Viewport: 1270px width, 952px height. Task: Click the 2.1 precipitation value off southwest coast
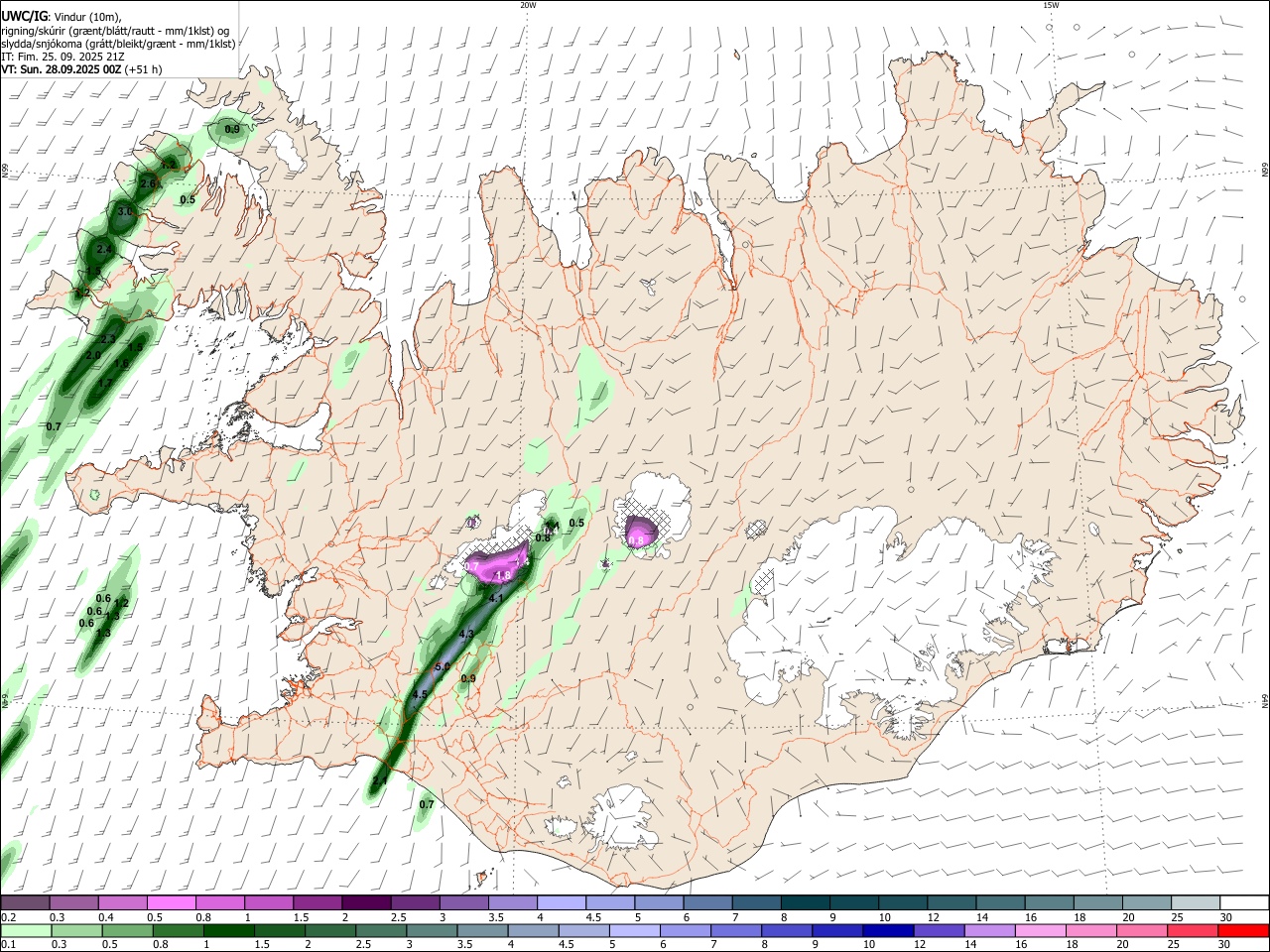coord(379,782)
